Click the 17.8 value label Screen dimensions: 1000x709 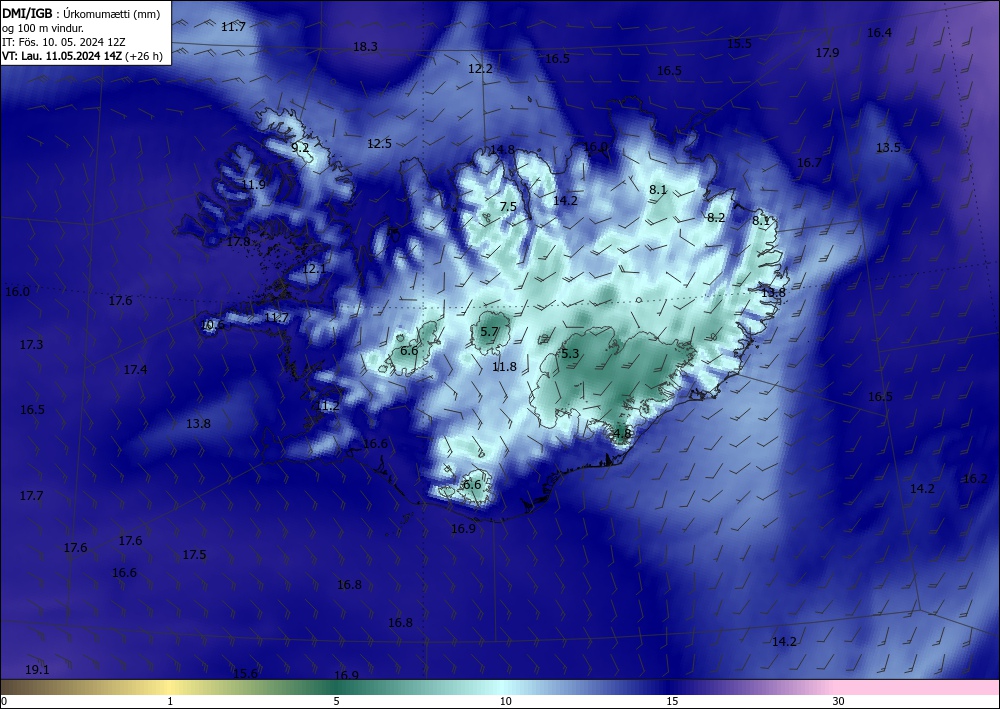239,242
